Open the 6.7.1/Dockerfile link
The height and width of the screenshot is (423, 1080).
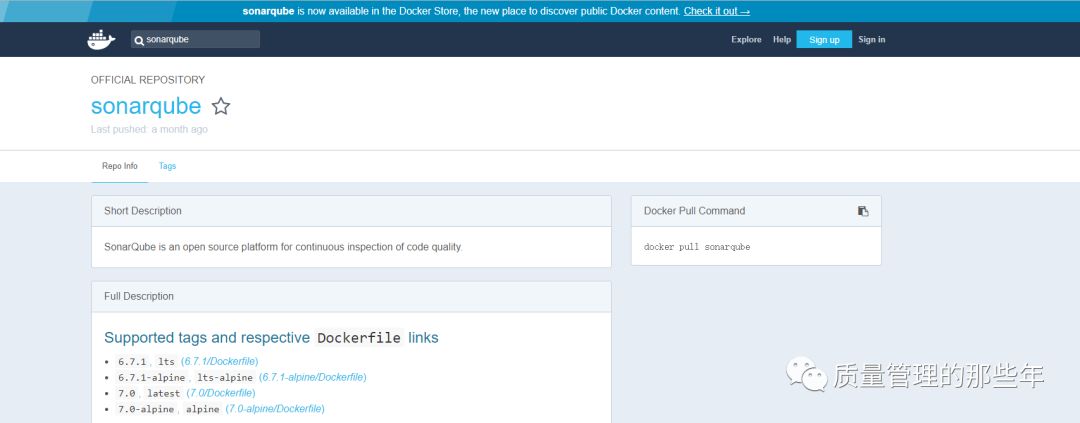coord(220,361)
